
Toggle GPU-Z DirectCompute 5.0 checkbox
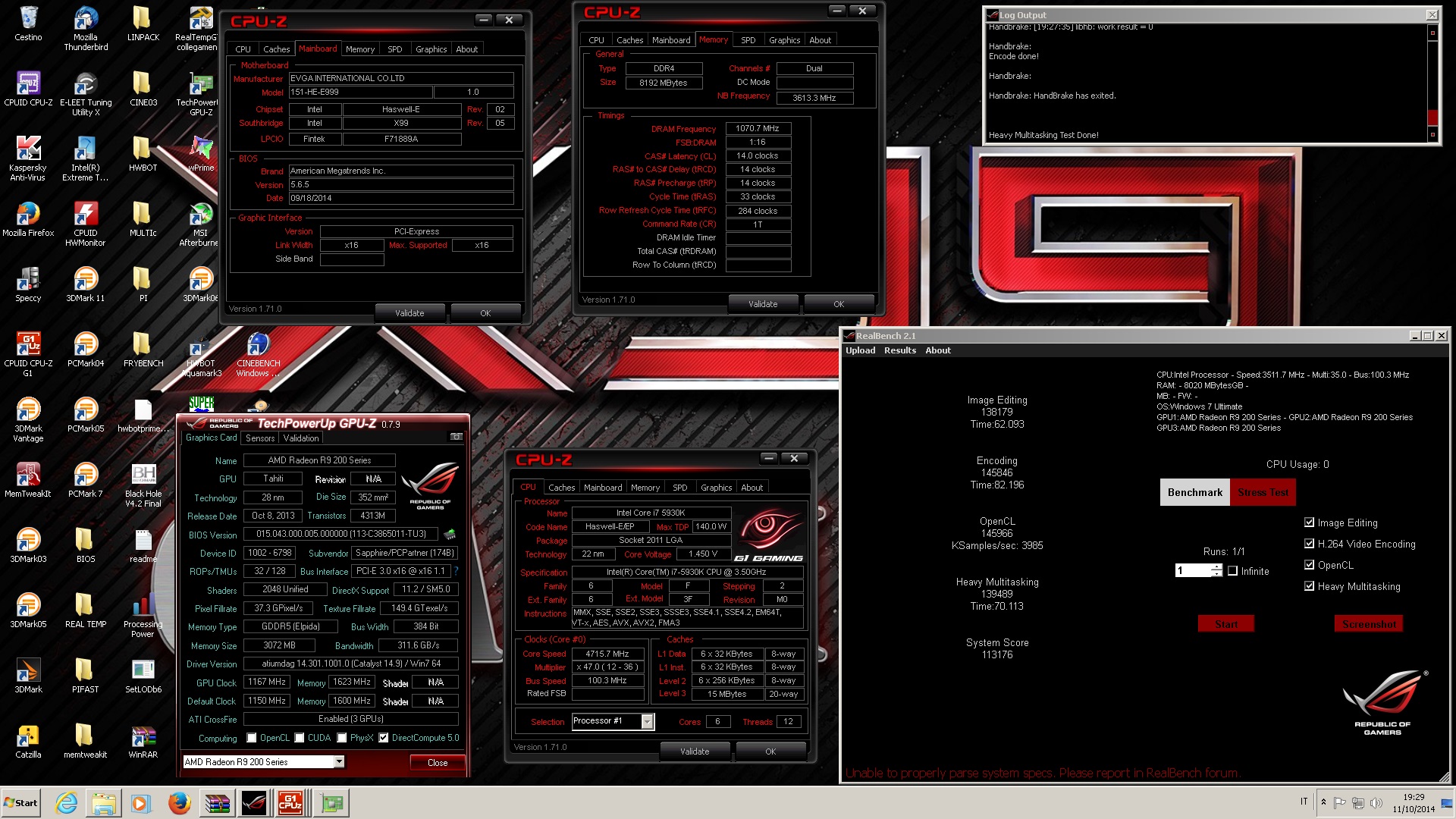pyautogui.click(x=384, y=738)
